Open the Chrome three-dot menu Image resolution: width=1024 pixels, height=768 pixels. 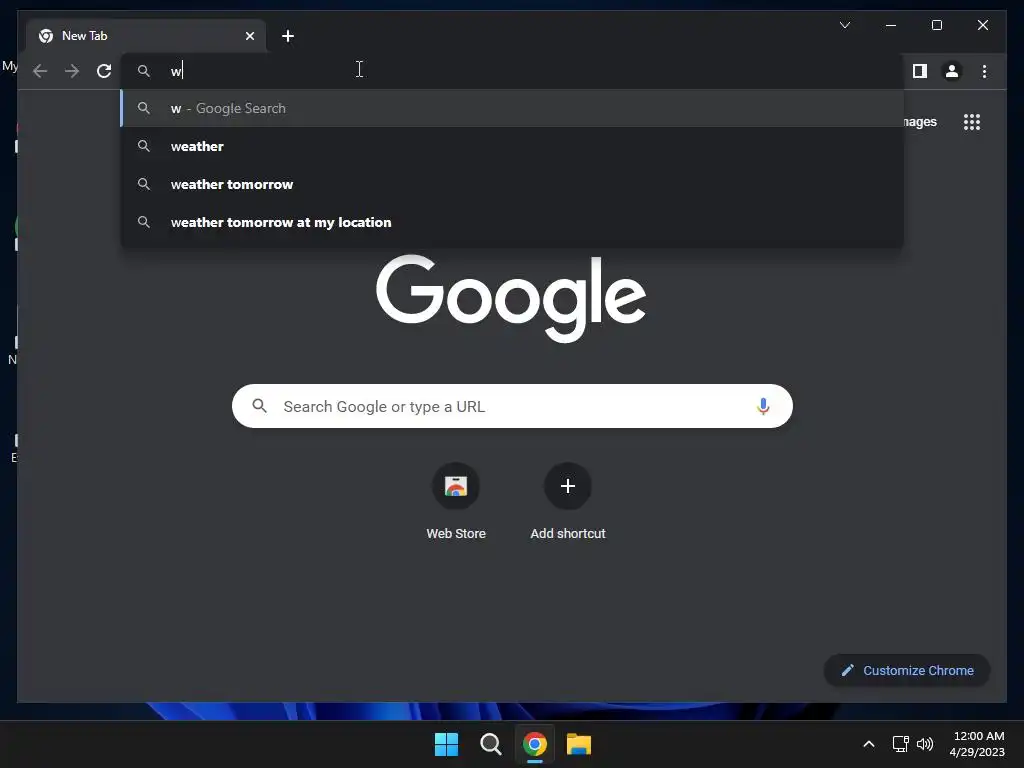[x=984, y=71]
